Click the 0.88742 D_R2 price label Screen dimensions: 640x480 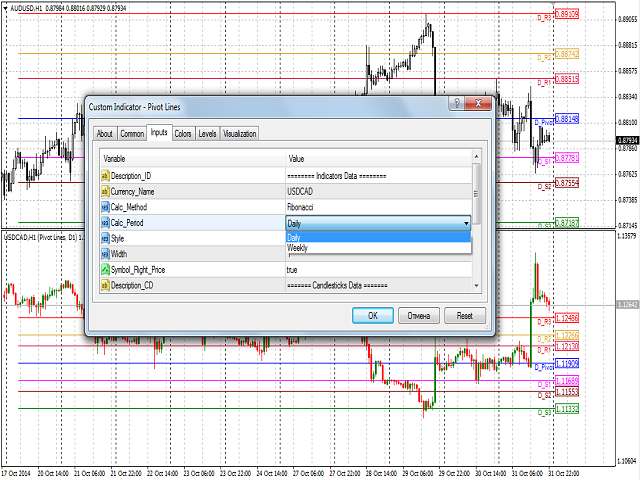point(567,54)
